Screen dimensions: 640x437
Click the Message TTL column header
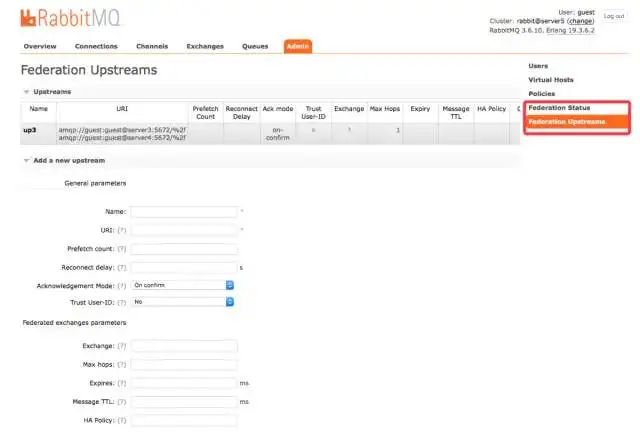456,113
